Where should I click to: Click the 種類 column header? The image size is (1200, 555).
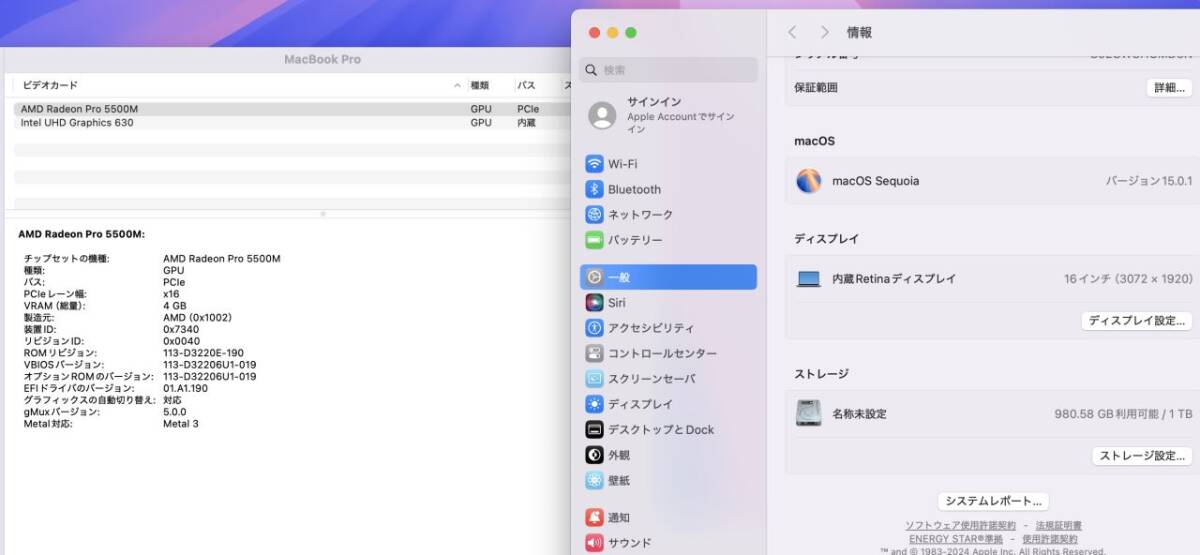480,86
